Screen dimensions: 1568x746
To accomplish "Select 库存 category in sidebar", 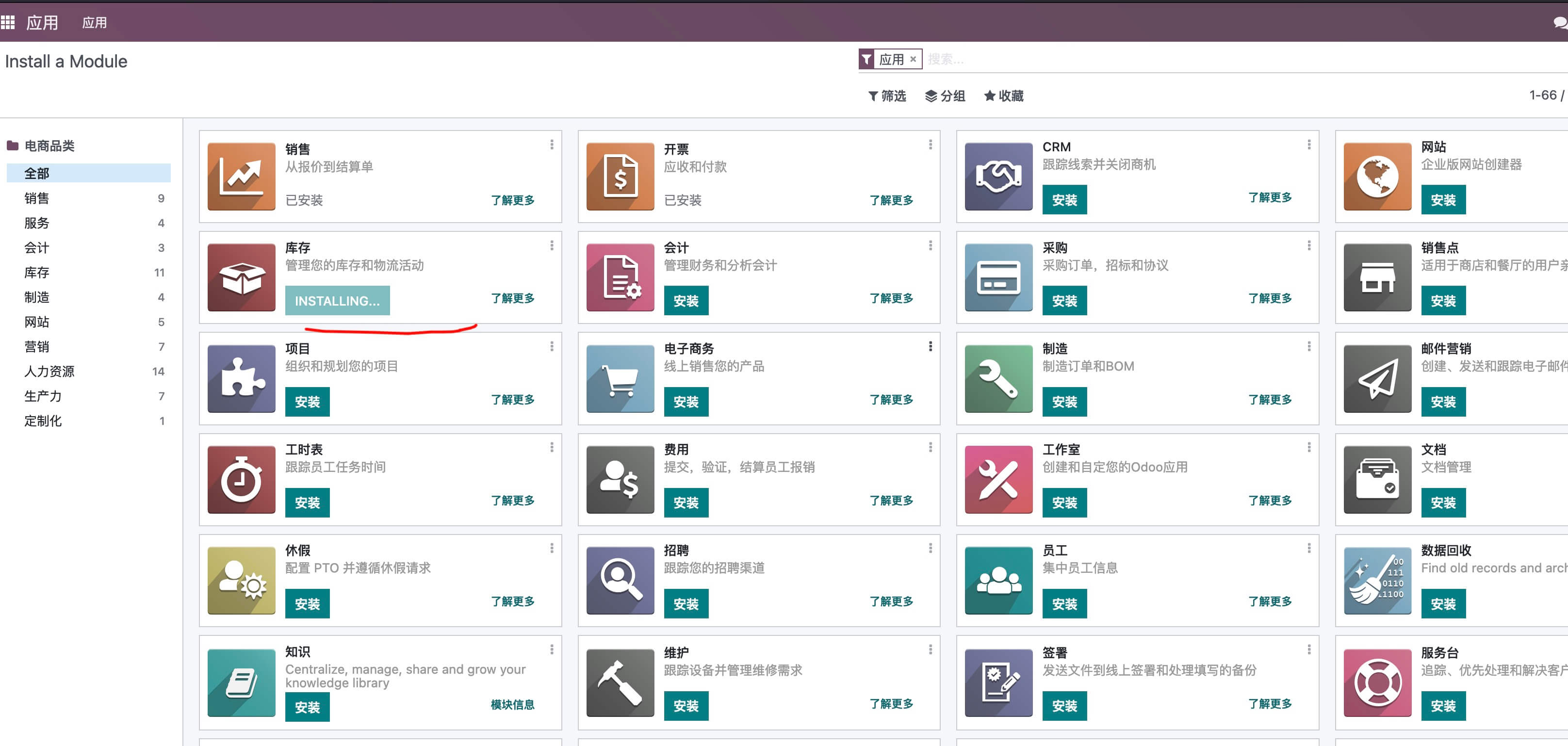I will [36, 273].
